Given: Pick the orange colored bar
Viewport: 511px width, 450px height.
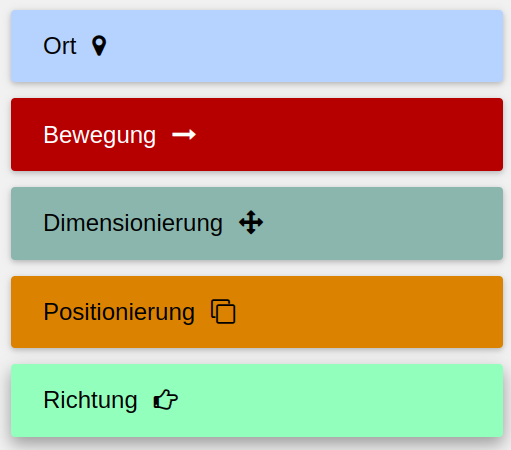Looking at the screenshot, I should [257, 312].
